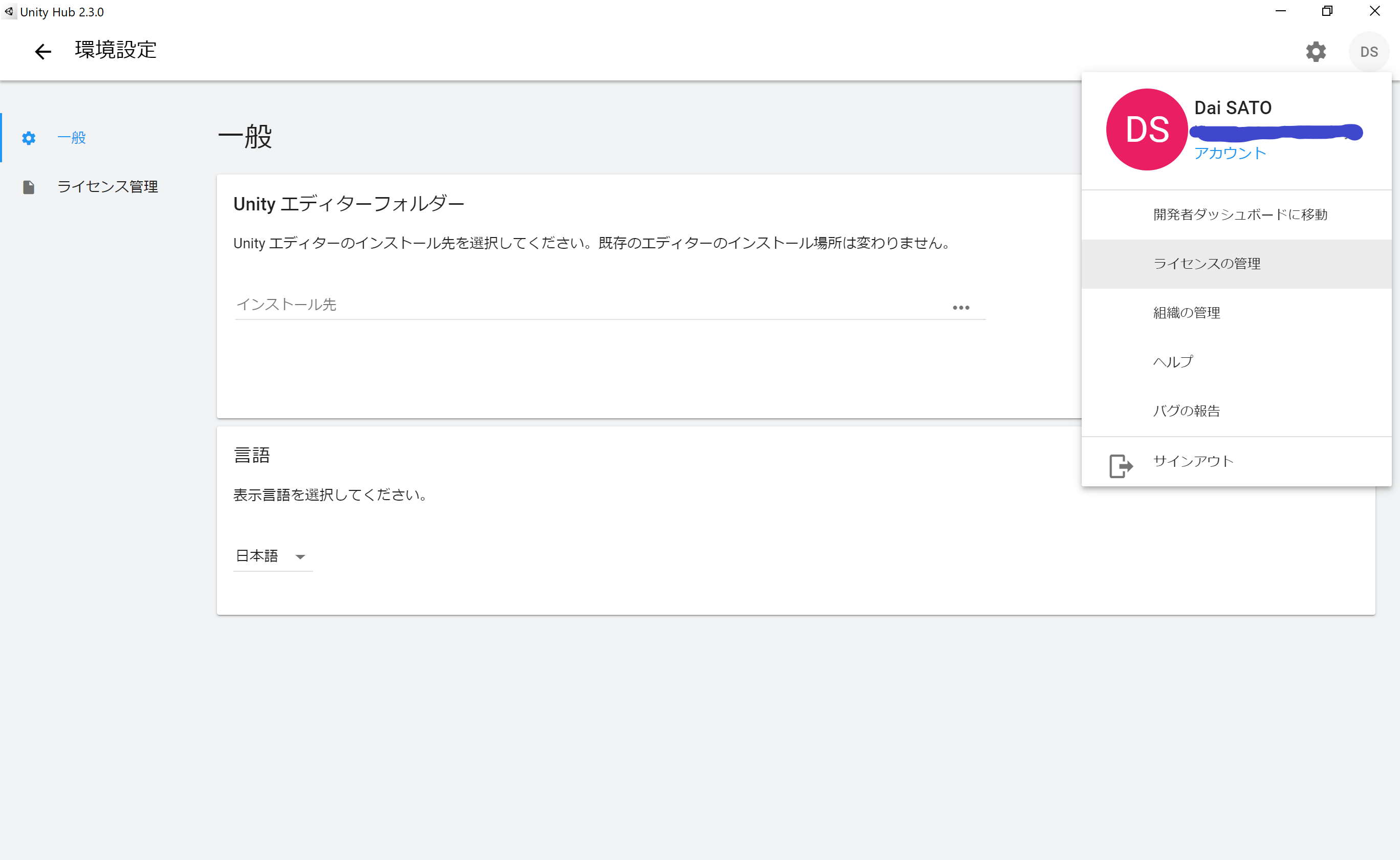
Task: Select ライセンス管理 in the sidebar
Action: pyautogui.click(x=107, y=187)
